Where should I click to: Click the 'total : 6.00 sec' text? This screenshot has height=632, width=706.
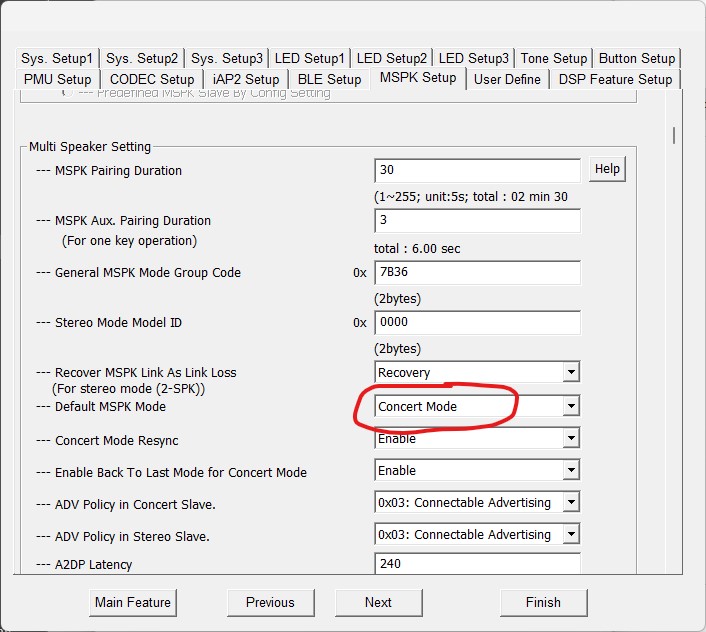(x=417, y=248)
